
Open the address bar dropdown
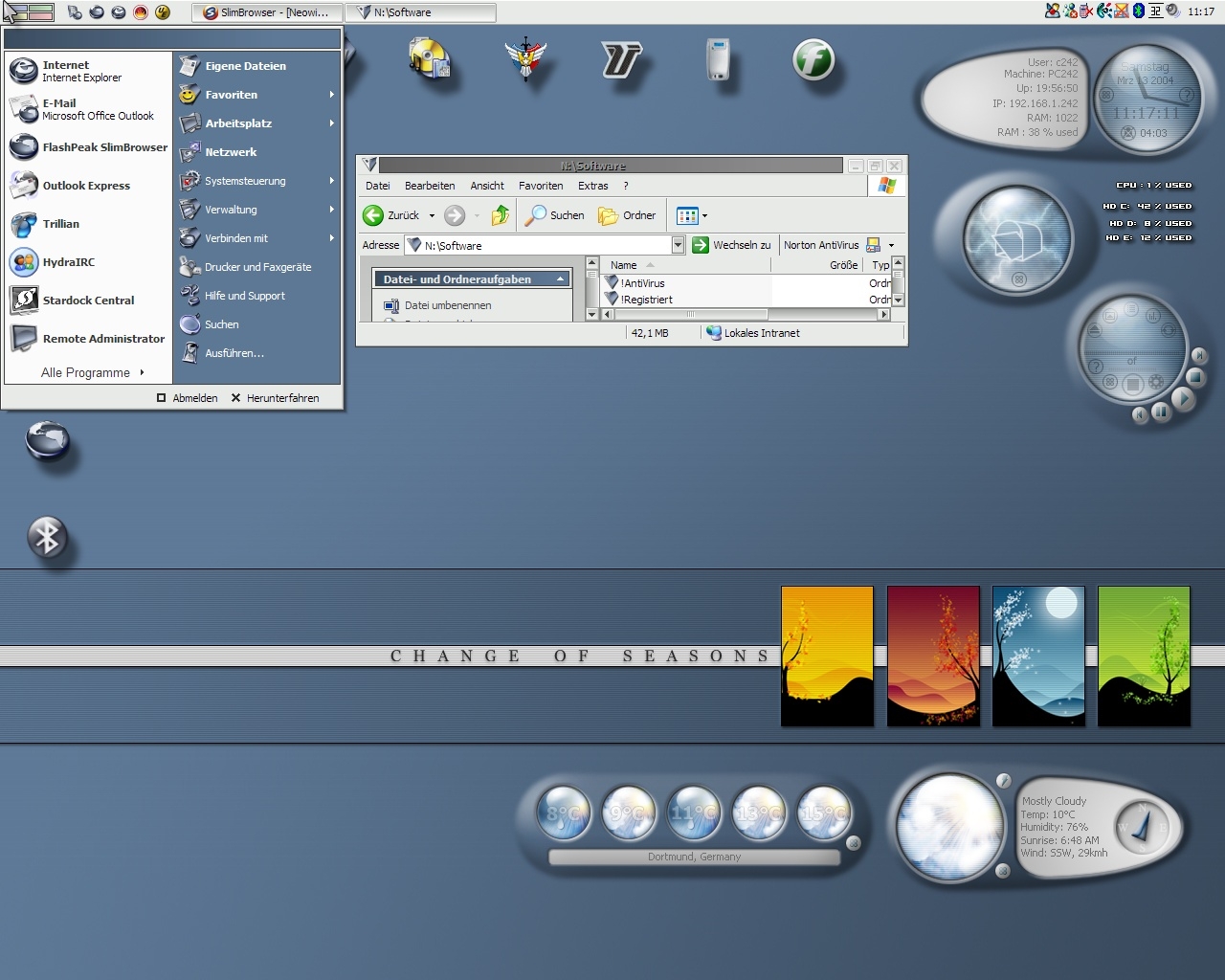(679, 245)
